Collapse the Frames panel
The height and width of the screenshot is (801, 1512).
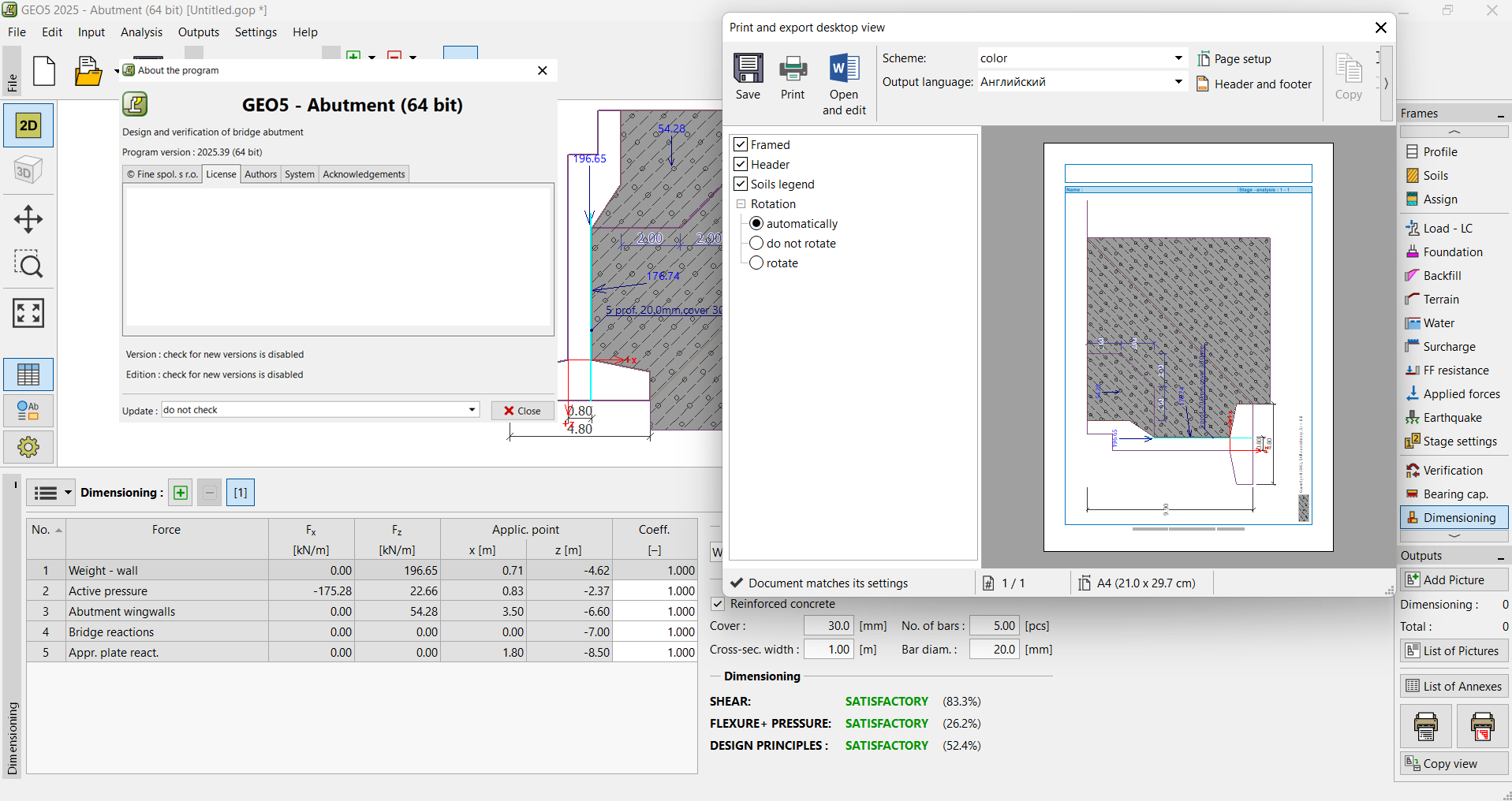pos(1500,114)
